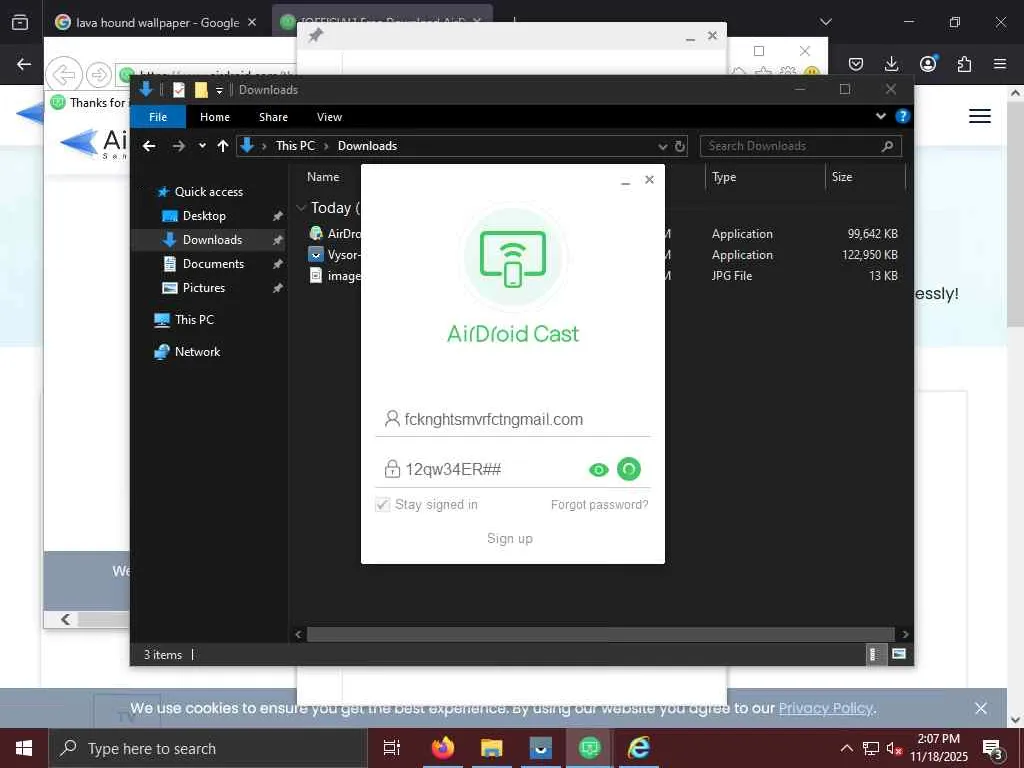Minimize the AirDroid Cast login window

pos(625,181)
